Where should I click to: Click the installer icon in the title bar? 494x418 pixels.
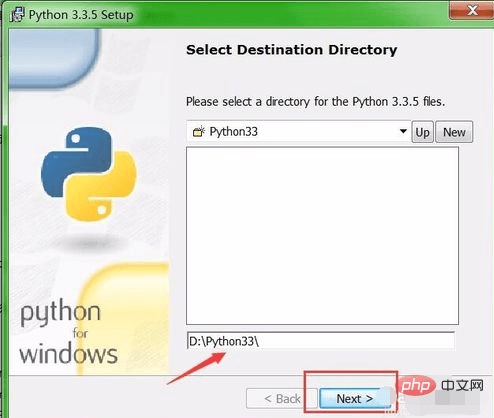(17, 15)
